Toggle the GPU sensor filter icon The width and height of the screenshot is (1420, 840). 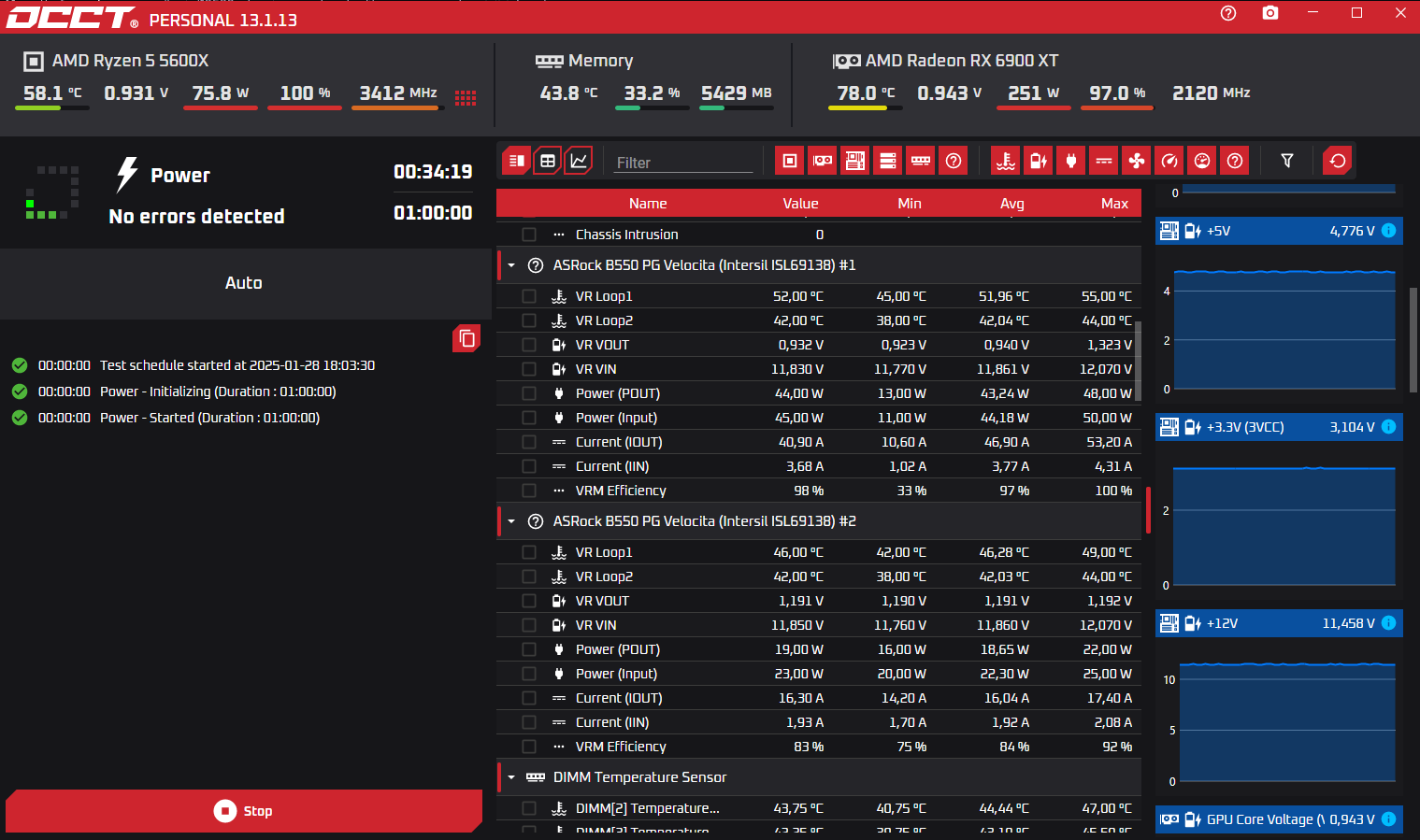pos(823,161)
